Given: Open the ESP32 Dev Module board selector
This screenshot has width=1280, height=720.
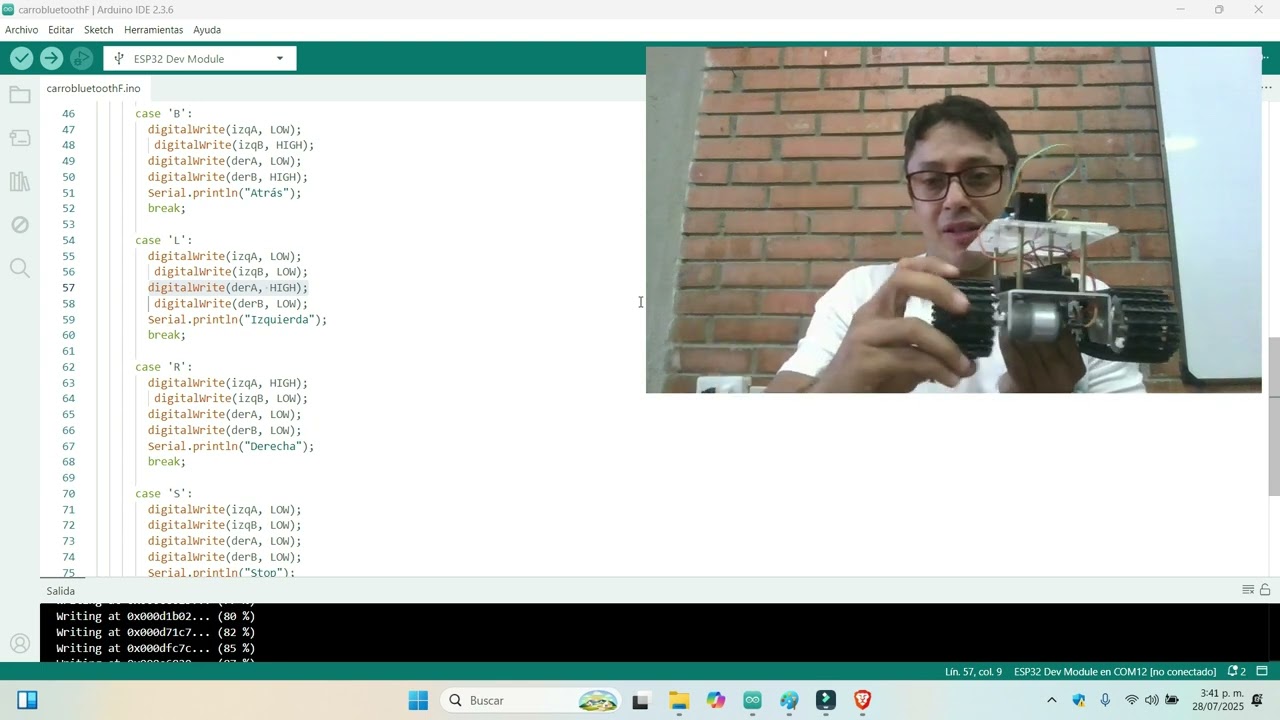Looking at the screenshot, I should click(200, 58).
